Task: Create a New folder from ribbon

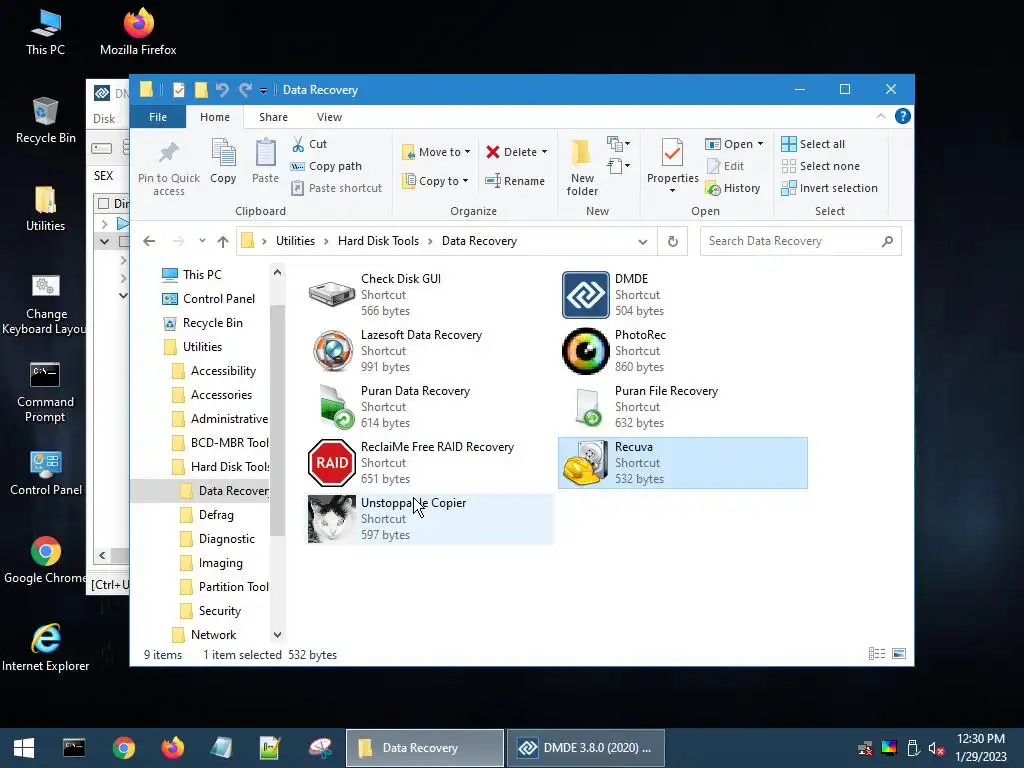Action: 582,168
